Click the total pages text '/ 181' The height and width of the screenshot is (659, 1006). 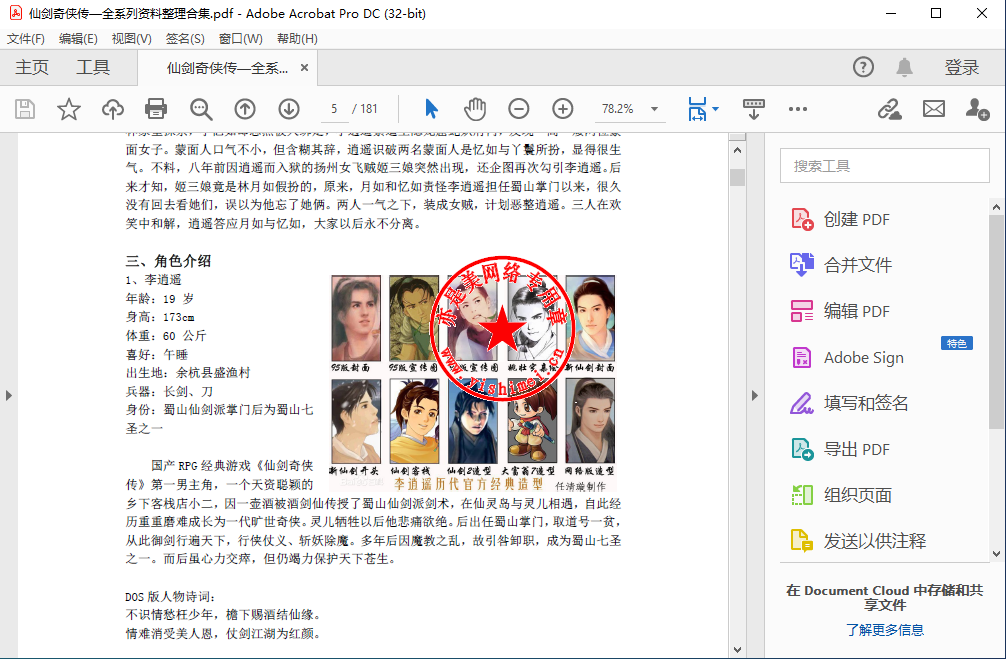click(x=365, y=109)
